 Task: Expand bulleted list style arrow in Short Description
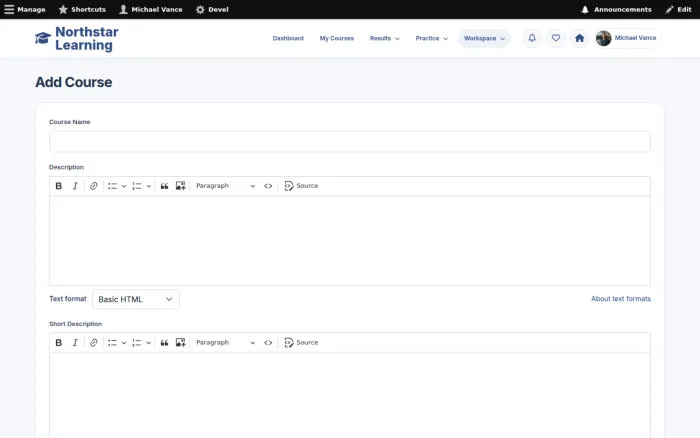click(x=124, y=342)
